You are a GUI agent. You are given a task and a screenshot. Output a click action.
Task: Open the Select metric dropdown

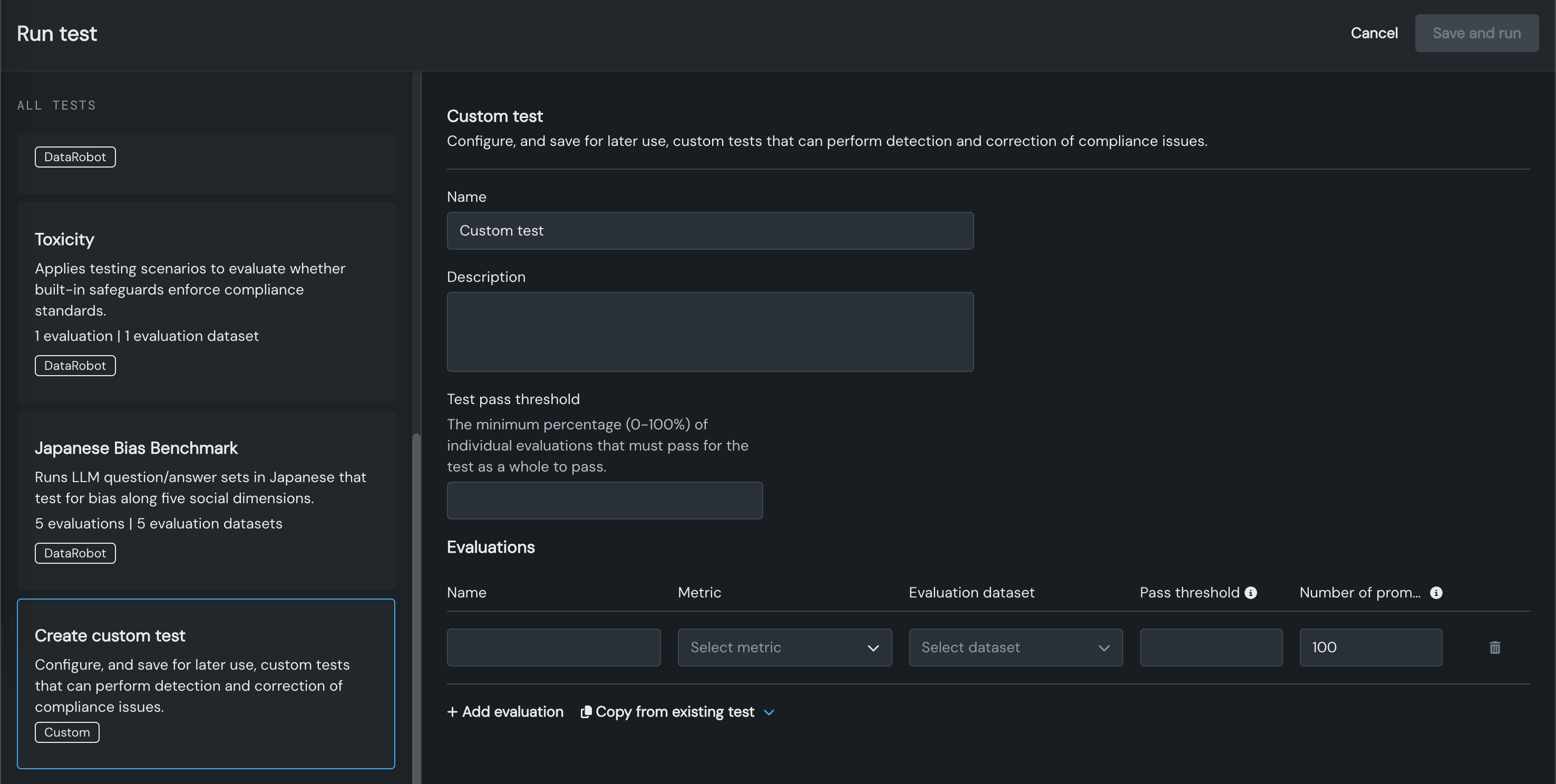pos(784,648)
